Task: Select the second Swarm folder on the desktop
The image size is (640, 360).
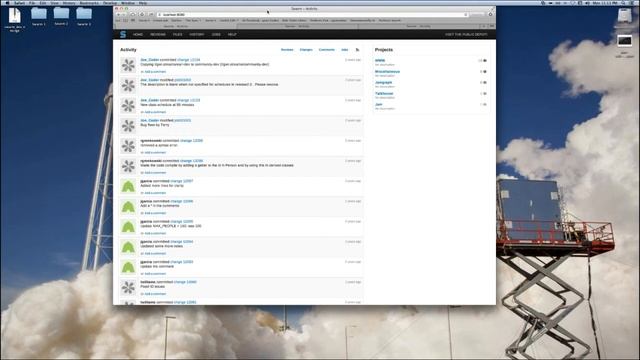Action: [61, 13]
